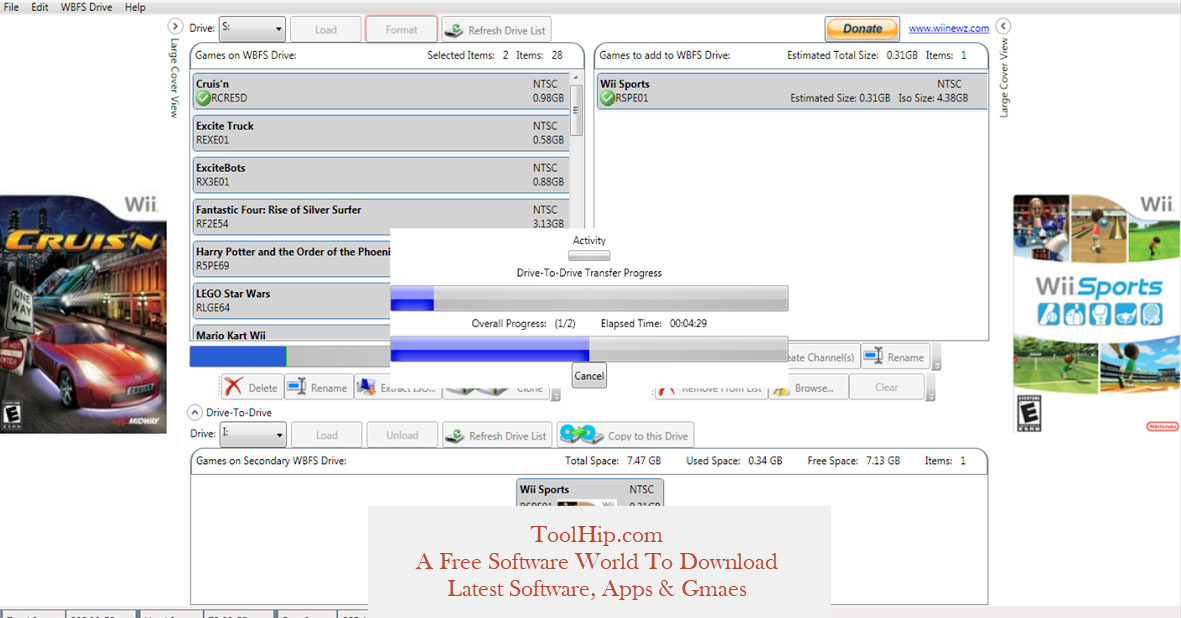Screen dimensions: 1181x618
Task: Collapse the right Large Cover View arrow
Action: click(x=1003, y=26)
